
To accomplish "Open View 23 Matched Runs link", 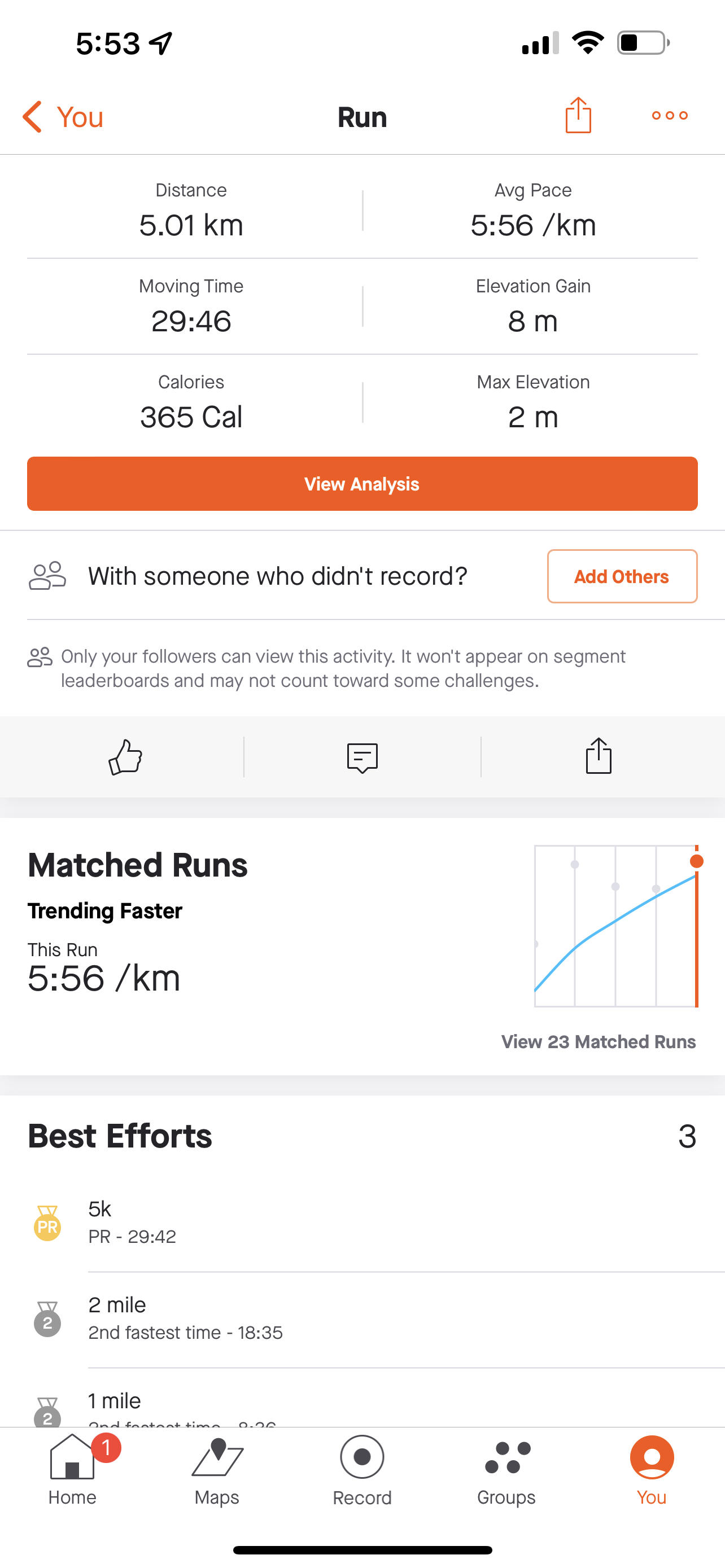I will click(598, 1041).
